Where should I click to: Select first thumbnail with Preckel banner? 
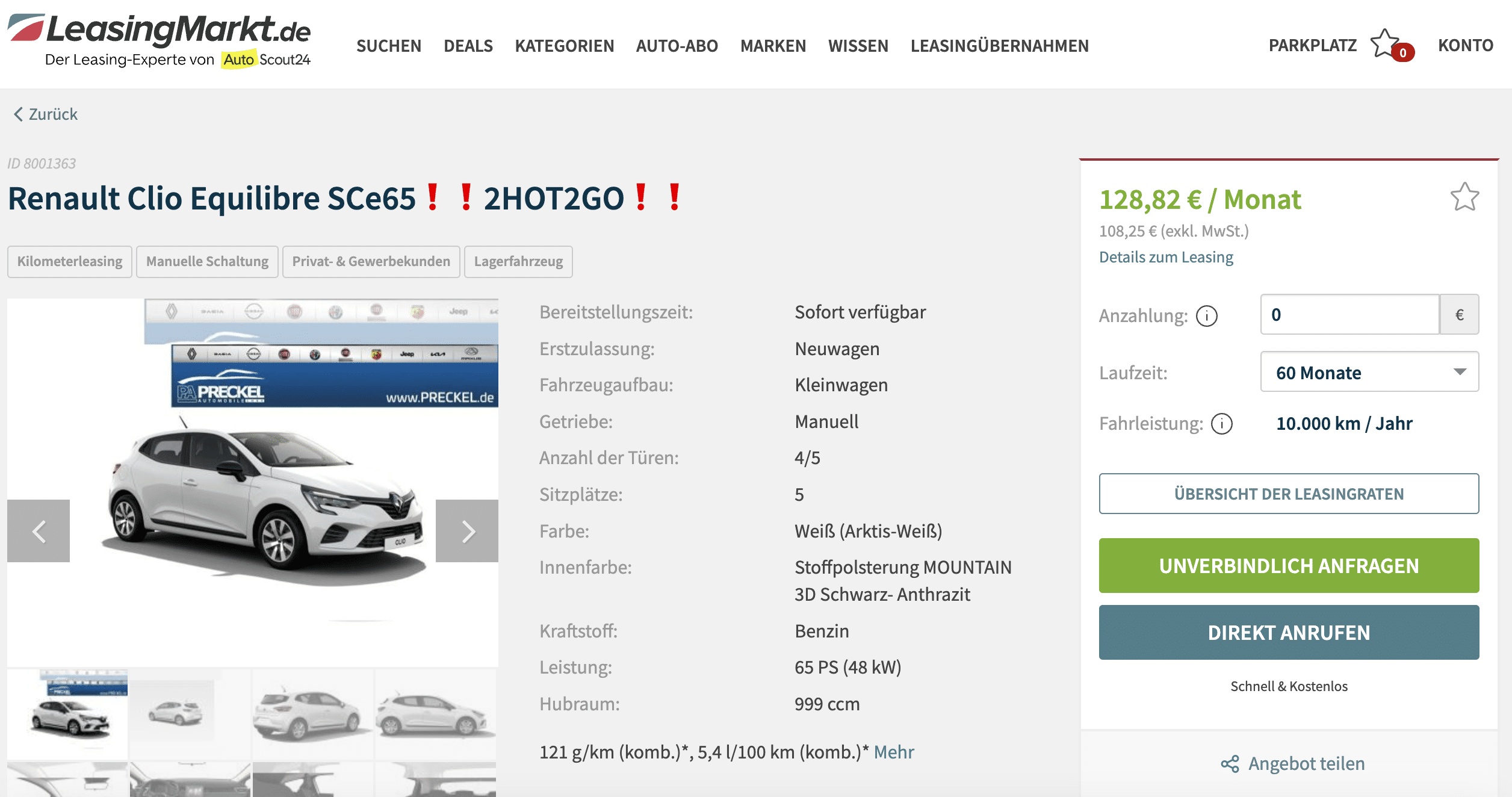[x=67, y=714]
